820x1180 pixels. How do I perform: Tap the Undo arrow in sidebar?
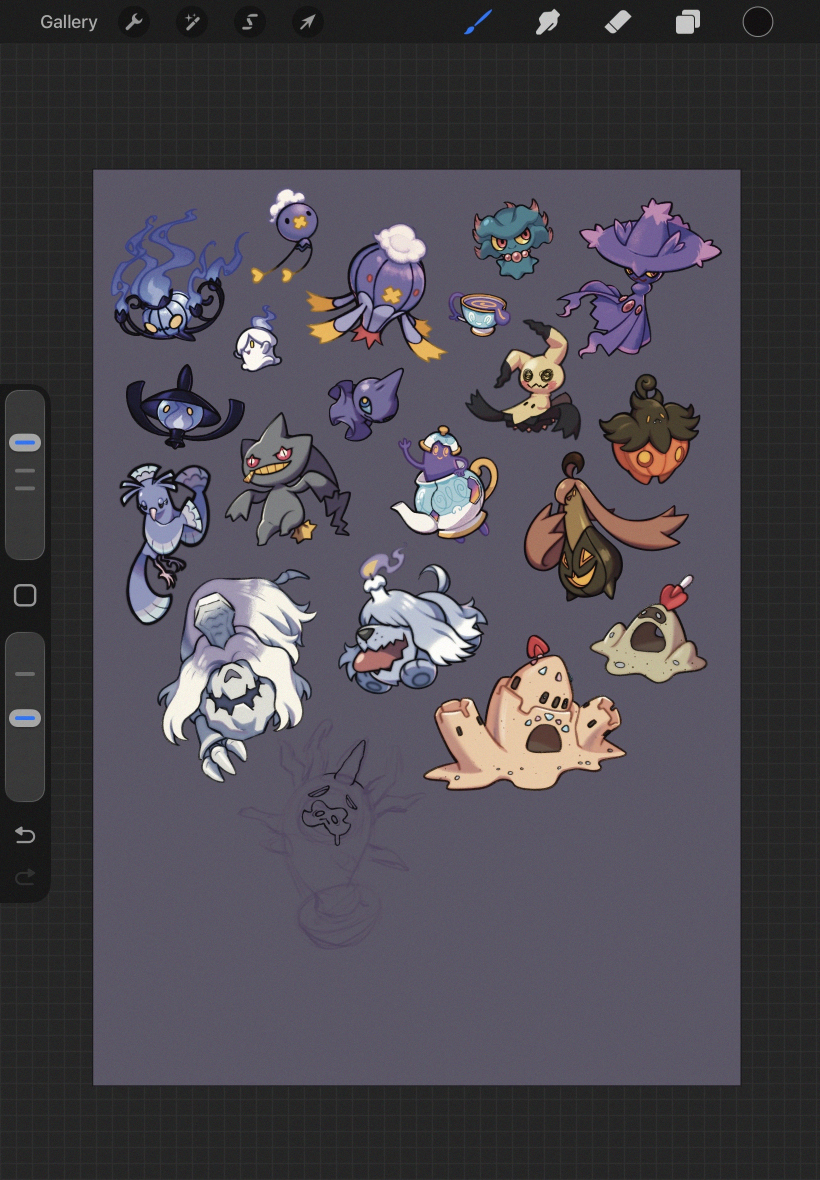click(25, 836)
